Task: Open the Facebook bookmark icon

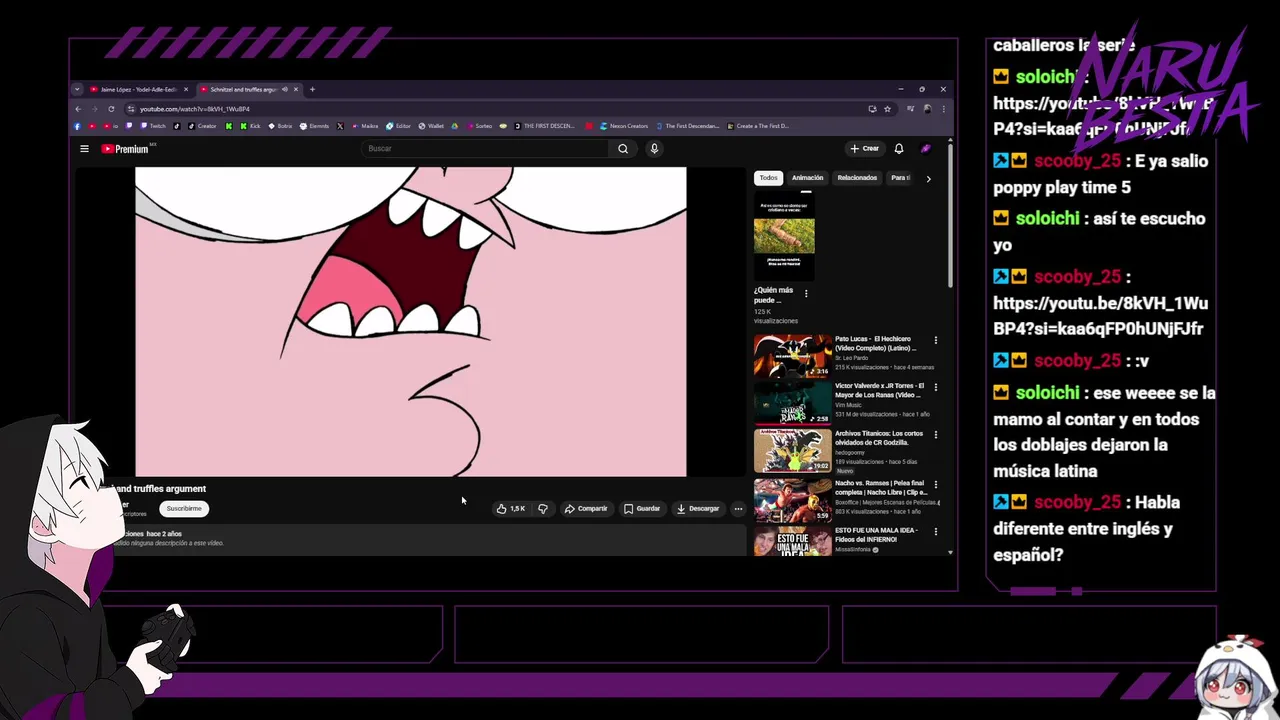Action: [x=77, y=126]
